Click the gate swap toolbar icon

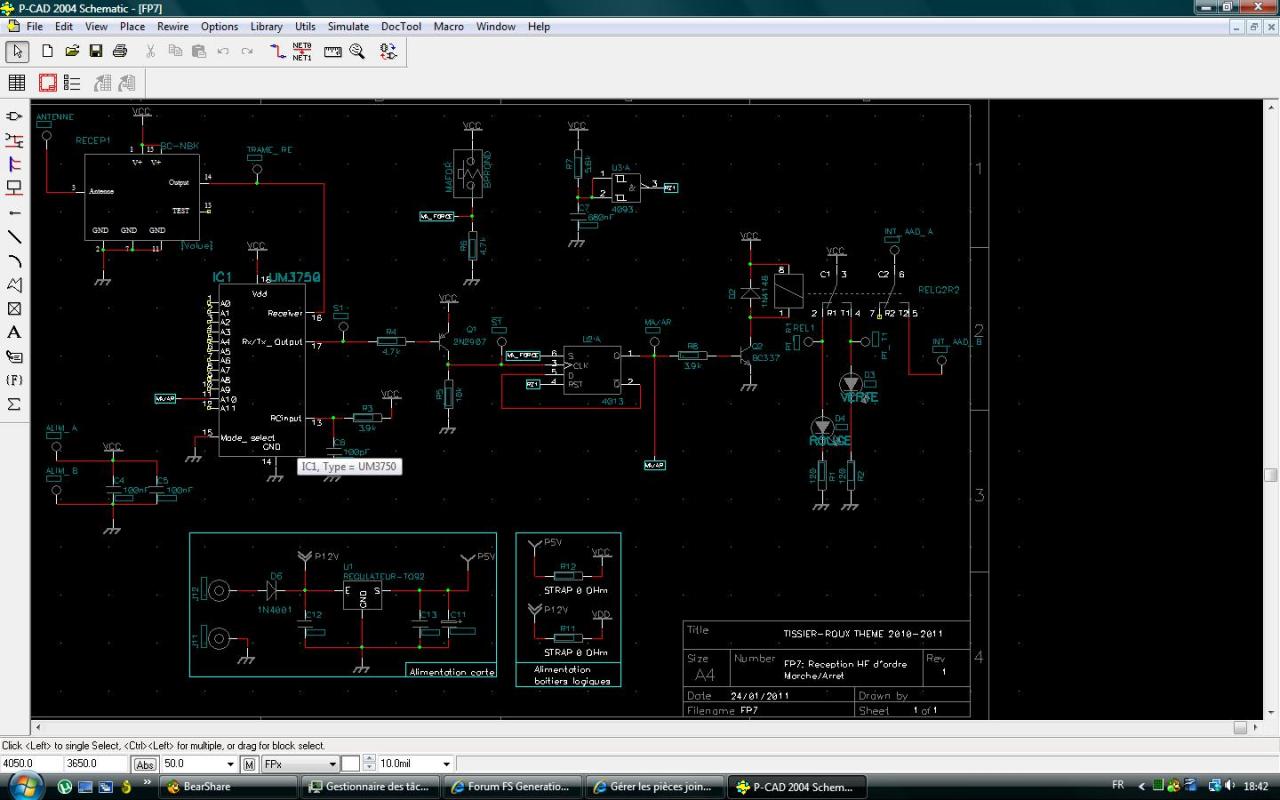click(x=388, y=51)
